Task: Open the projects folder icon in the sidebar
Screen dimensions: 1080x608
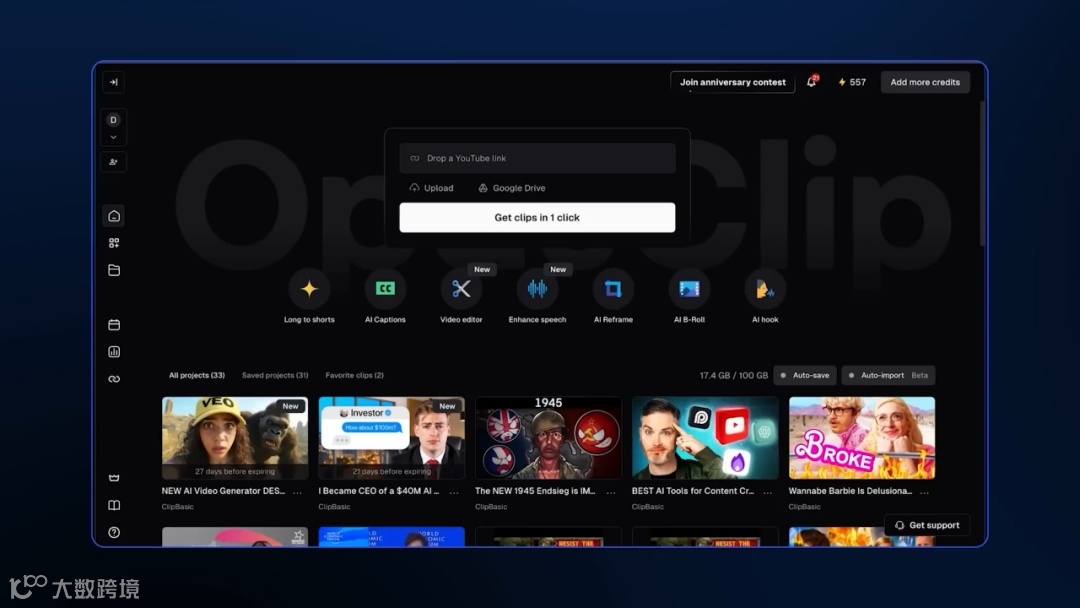Action: pos(114,270)
